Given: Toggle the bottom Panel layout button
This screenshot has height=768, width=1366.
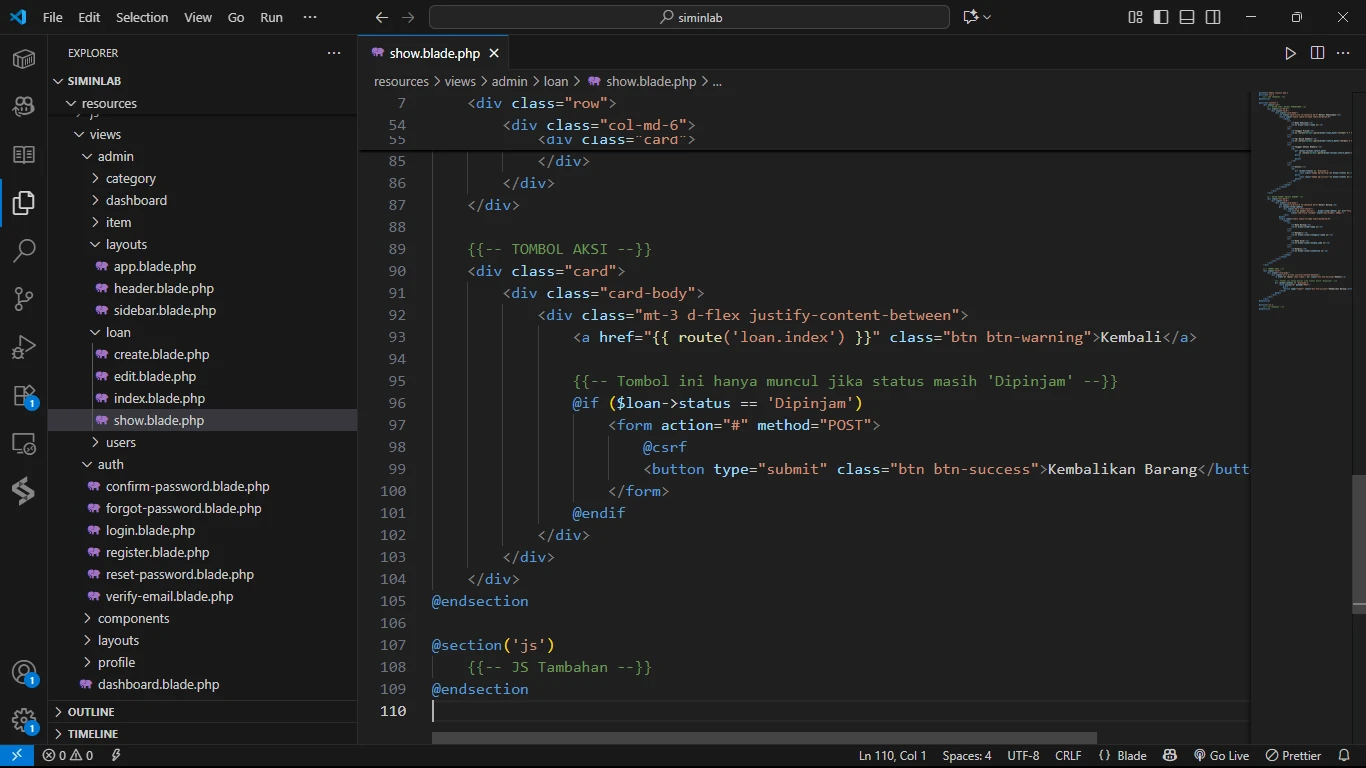Looking at the screenshot, I should pos(1187,17).
